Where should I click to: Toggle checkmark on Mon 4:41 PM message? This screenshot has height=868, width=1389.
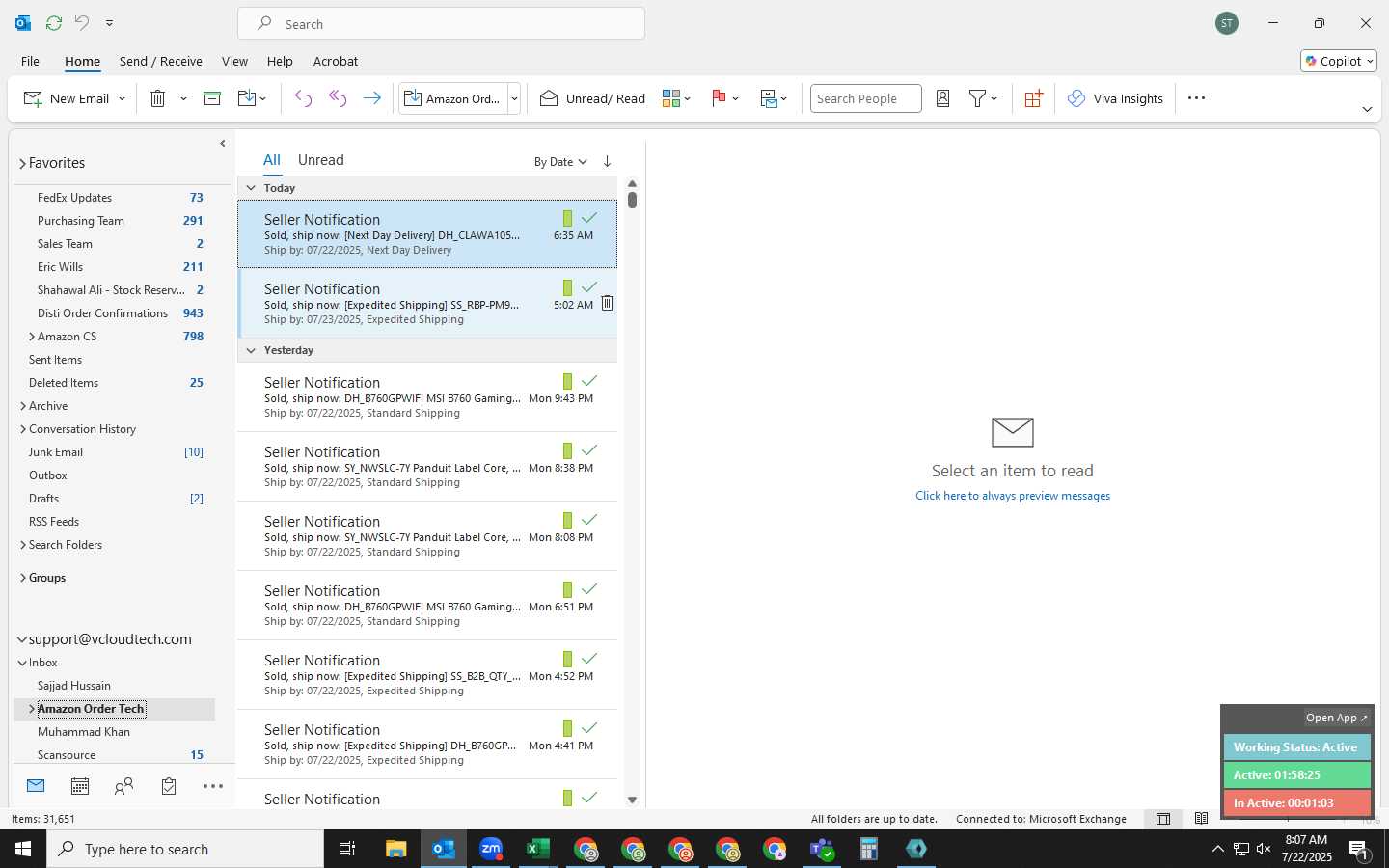(589, 728)
